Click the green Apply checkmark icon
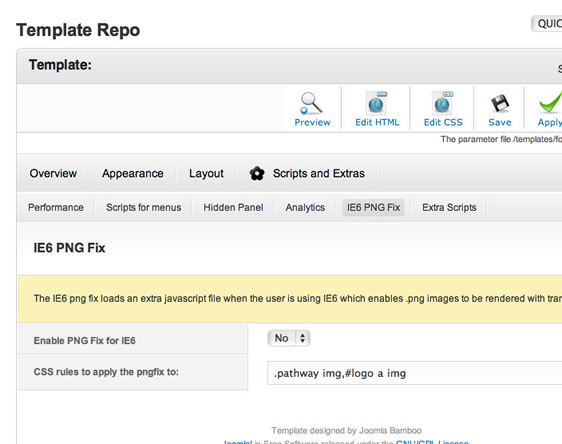562x444 pixels. click(x=551, y=102)
